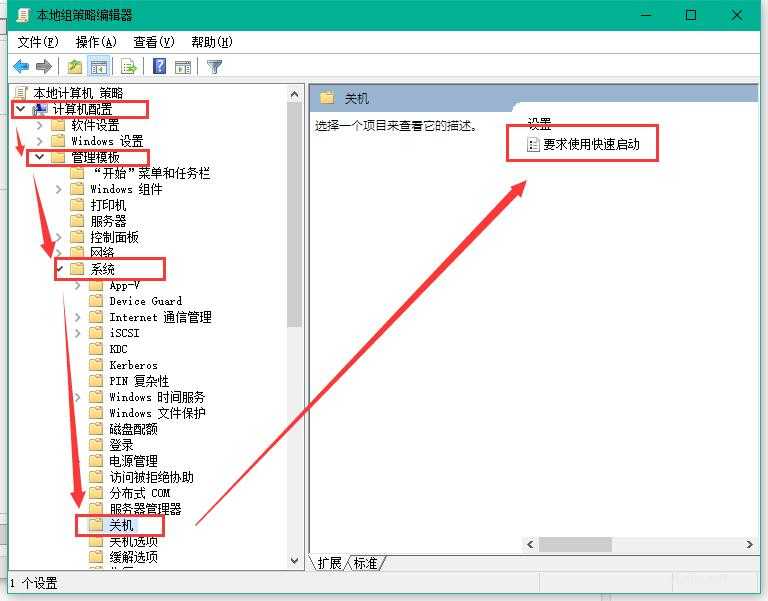Click folder icon beside 登录
The width and height of the screenshot is (768, 601).
[96, 445]
